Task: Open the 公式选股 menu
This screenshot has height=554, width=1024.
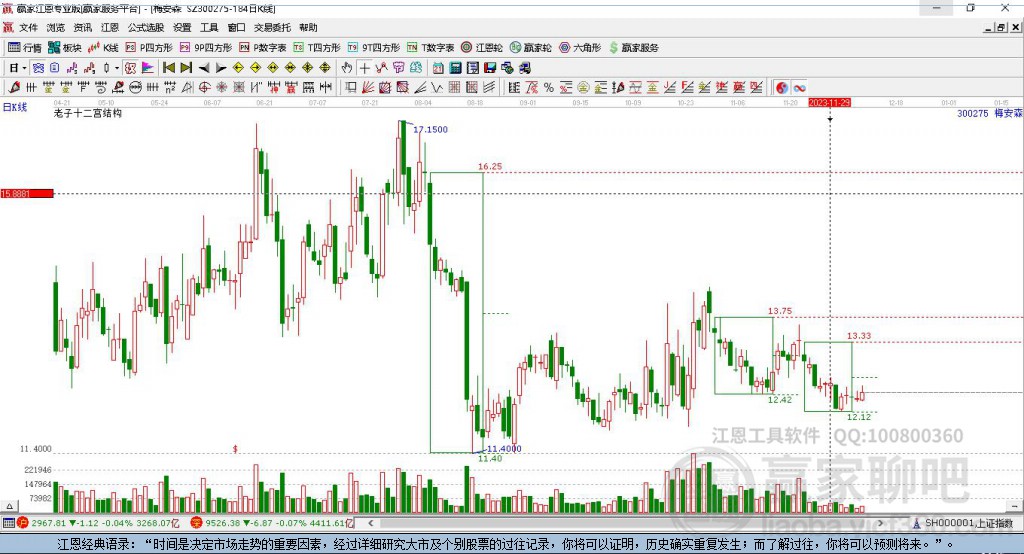Action: [146, 27]
